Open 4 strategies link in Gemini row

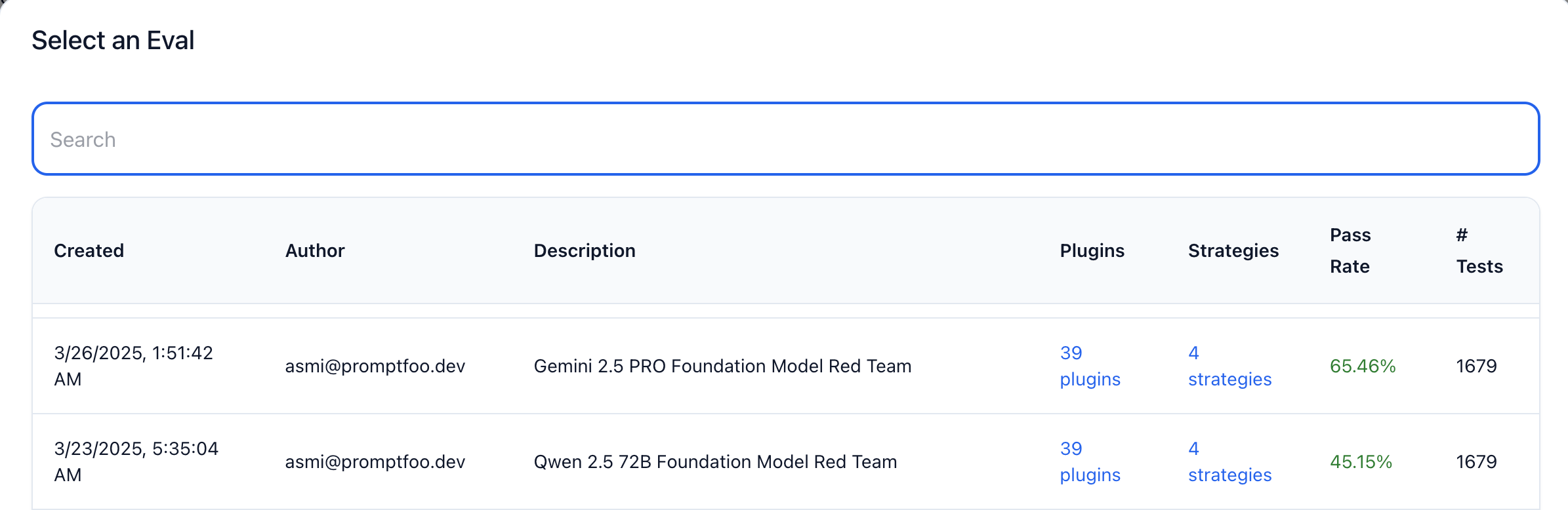coord(1229,366)
